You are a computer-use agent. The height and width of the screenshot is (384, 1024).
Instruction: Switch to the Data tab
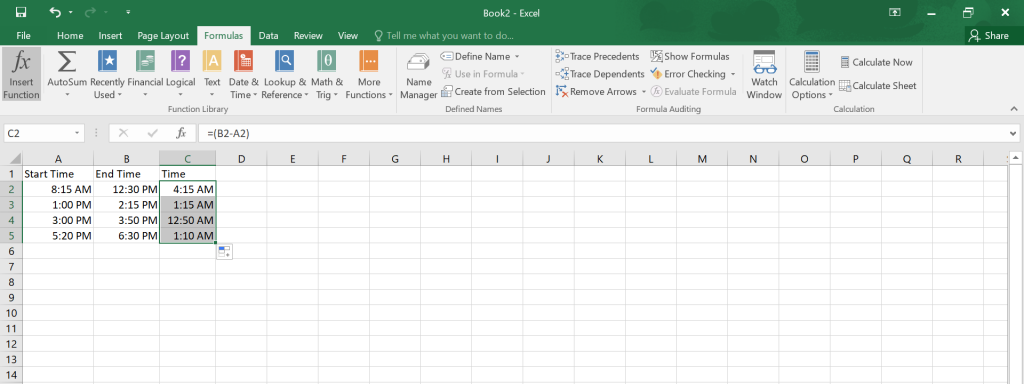pos(268,36)
